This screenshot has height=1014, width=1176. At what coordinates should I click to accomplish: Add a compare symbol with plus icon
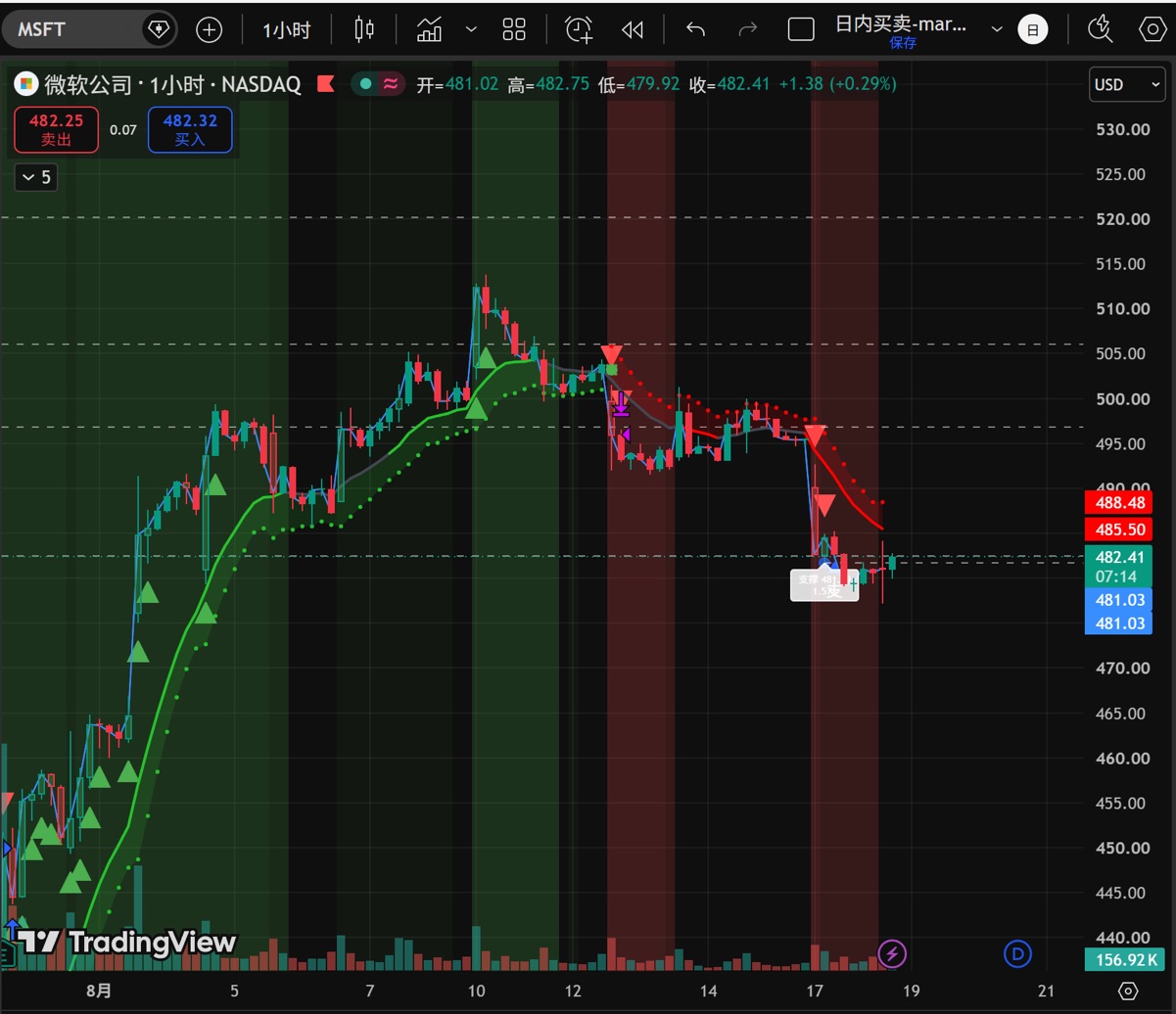210,29
